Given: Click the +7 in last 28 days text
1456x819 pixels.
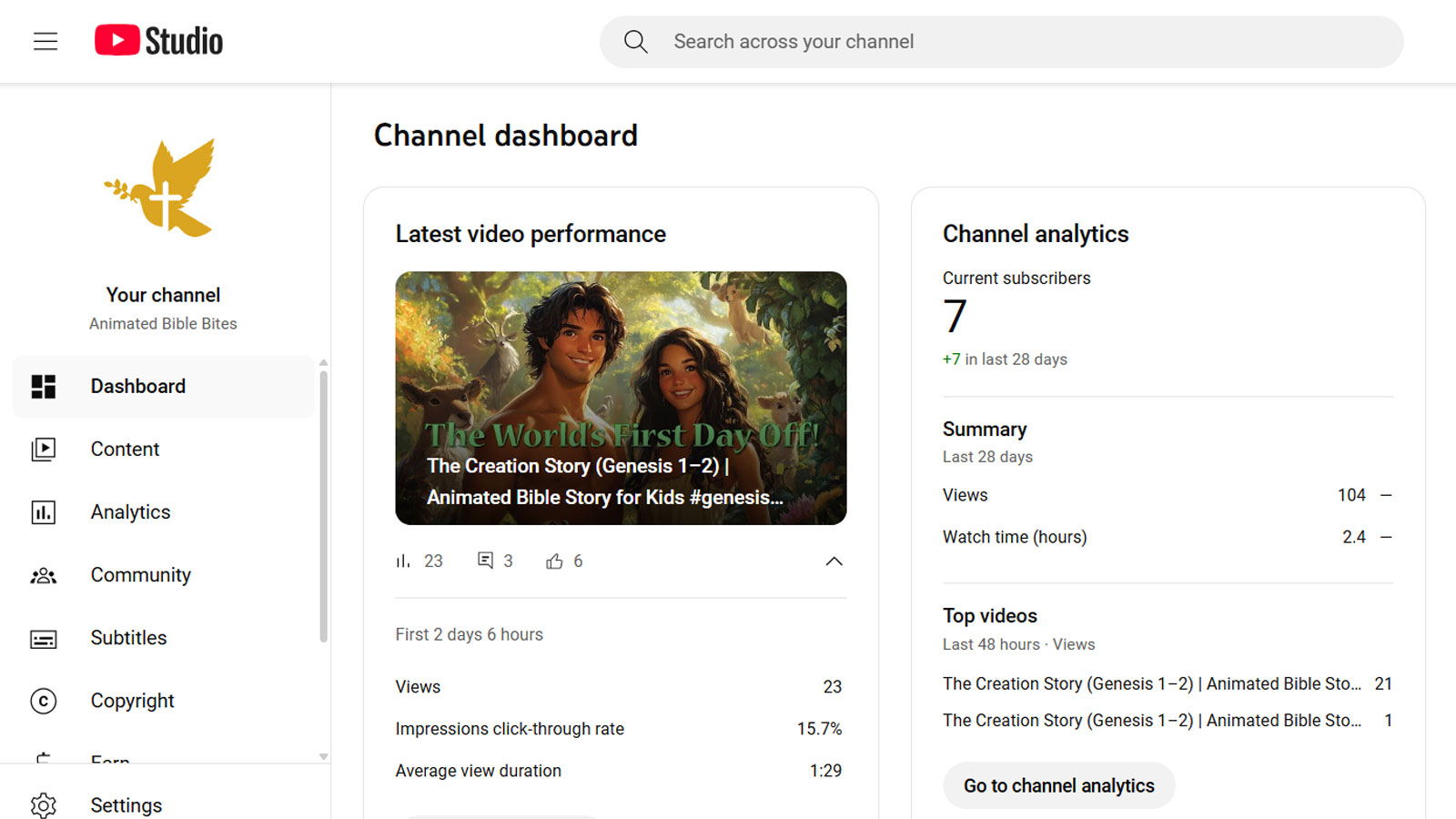Looking at the screenshot, I should click(1005, 359).
